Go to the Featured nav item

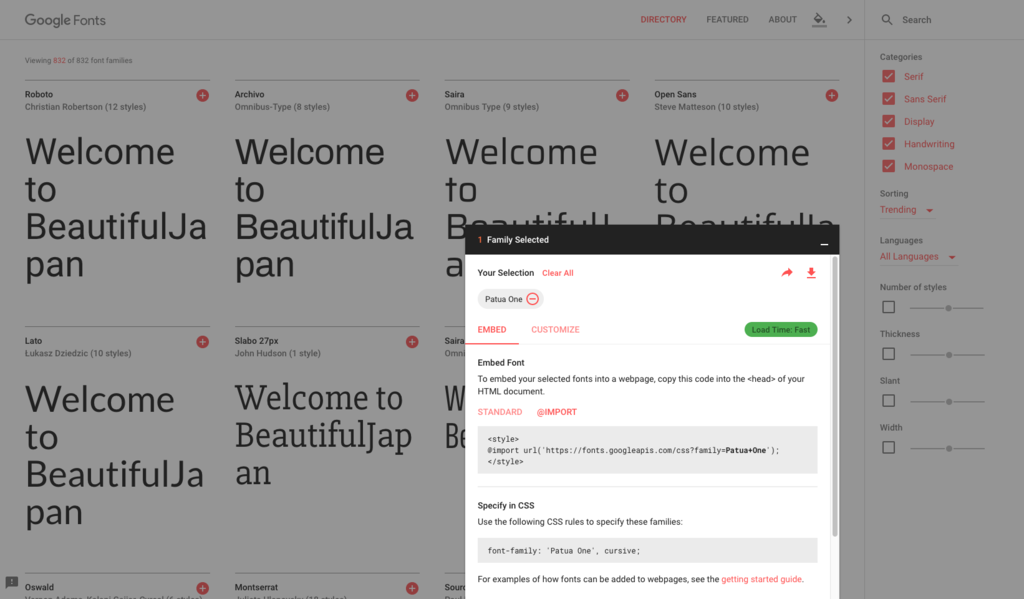point(727,20)
